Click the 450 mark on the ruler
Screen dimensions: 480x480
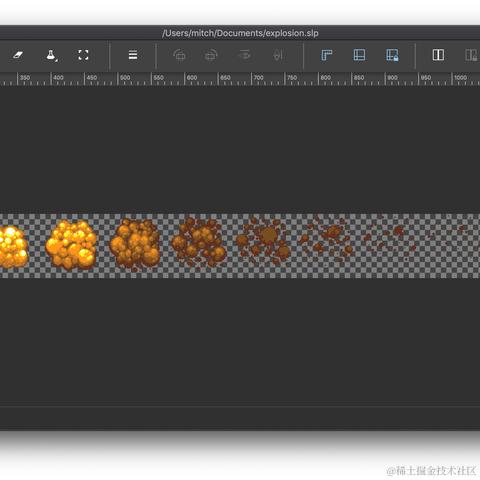tap(92, 78)
